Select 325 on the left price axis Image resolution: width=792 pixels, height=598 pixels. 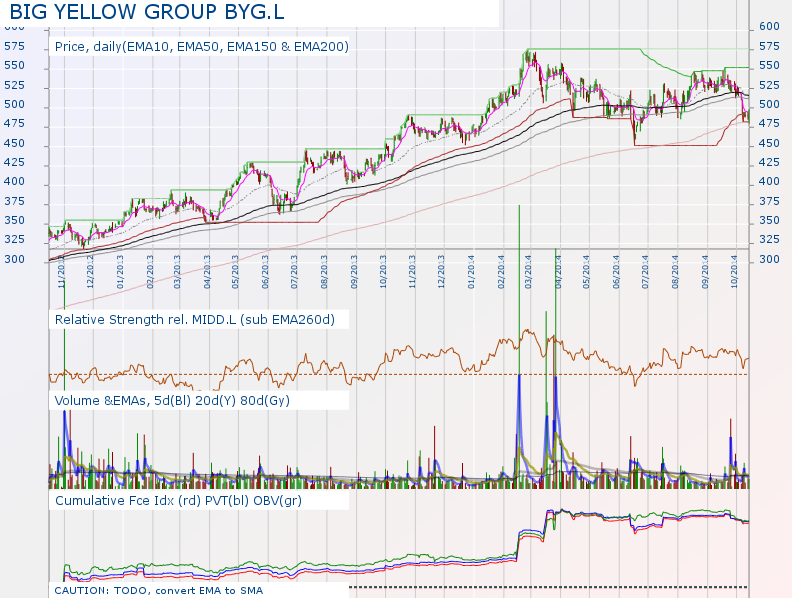[14, 239]
